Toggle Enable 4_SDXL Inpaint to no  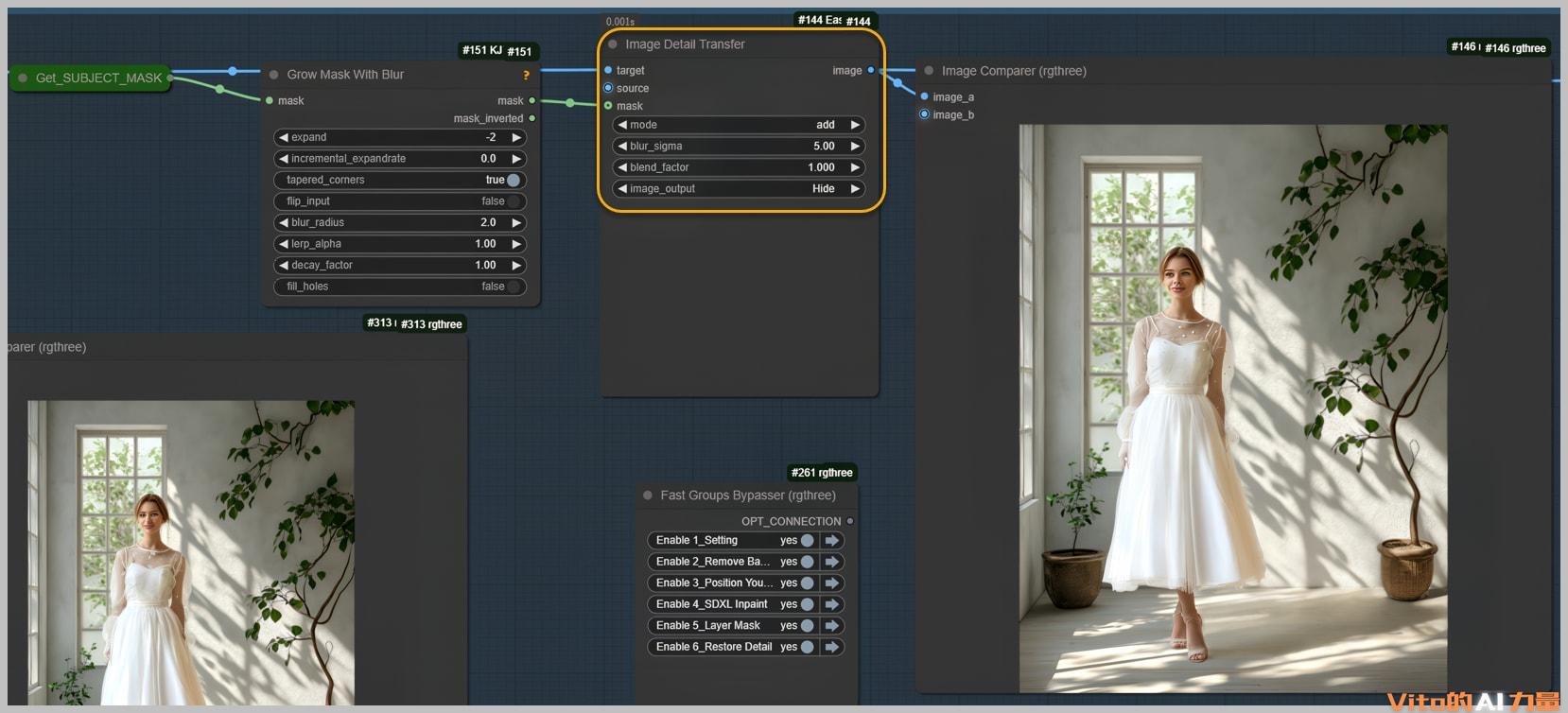(808, 604)
